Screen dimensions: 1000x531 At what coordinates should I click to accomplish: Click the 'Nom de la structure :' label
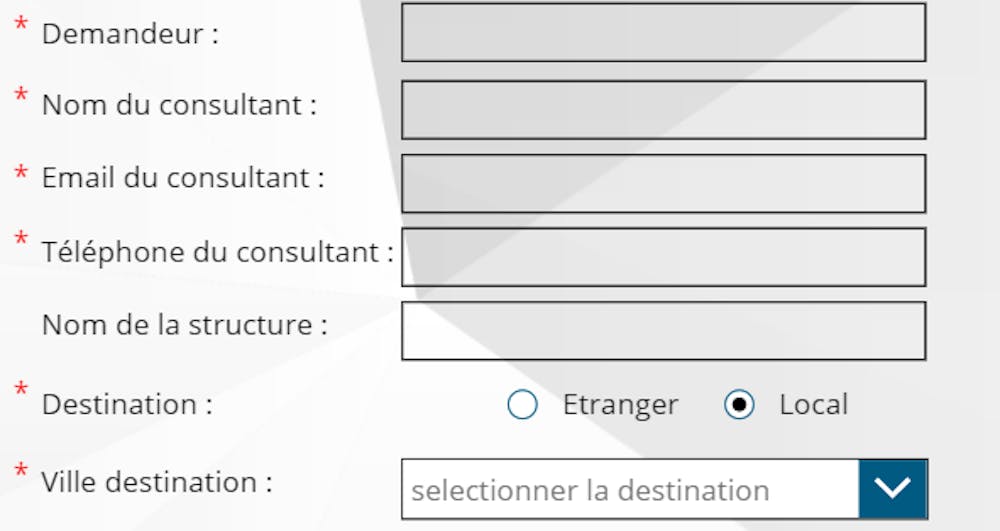185,325
